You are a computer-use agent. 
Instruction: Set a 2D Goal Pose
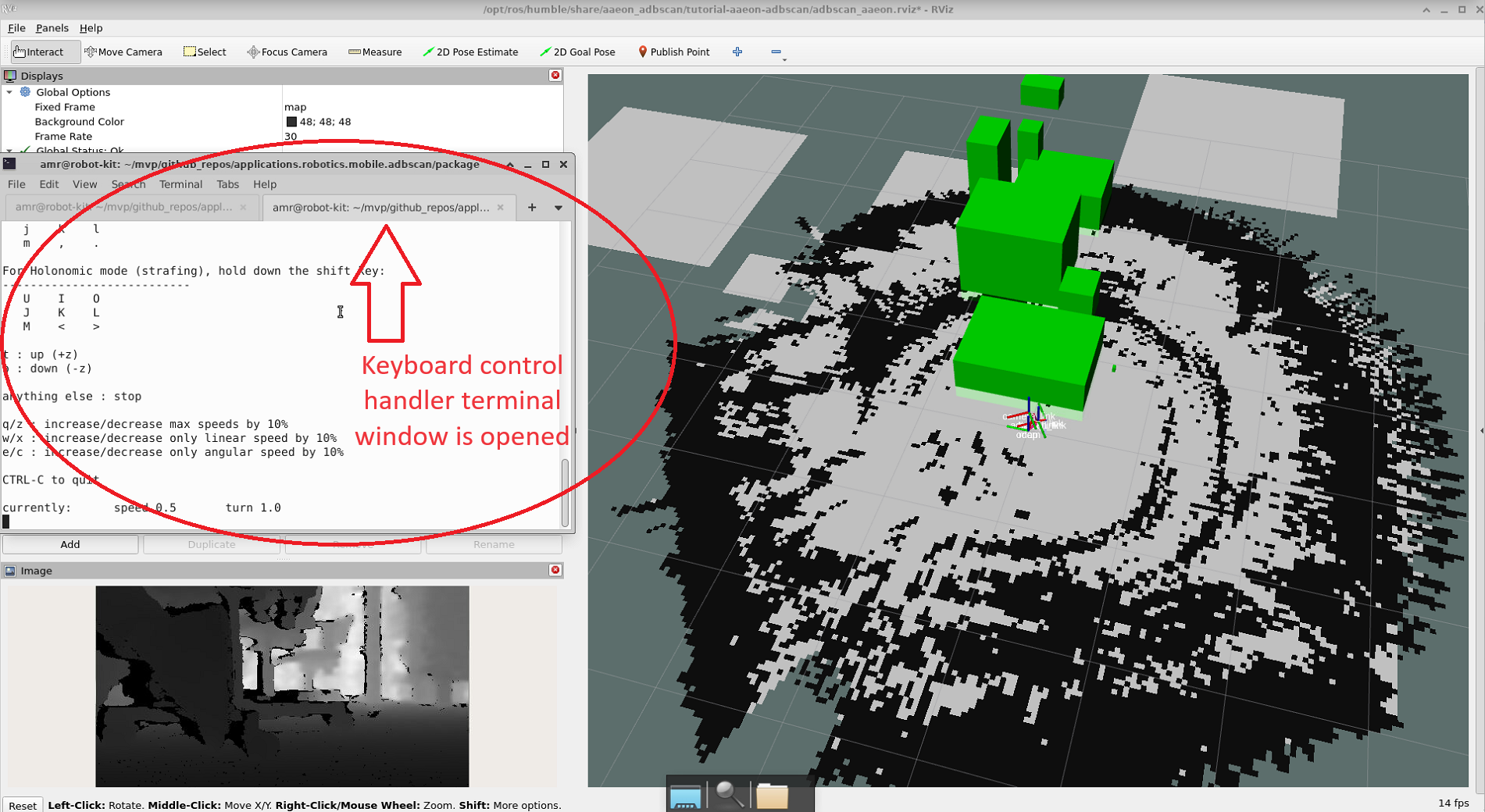click(577, 52)
